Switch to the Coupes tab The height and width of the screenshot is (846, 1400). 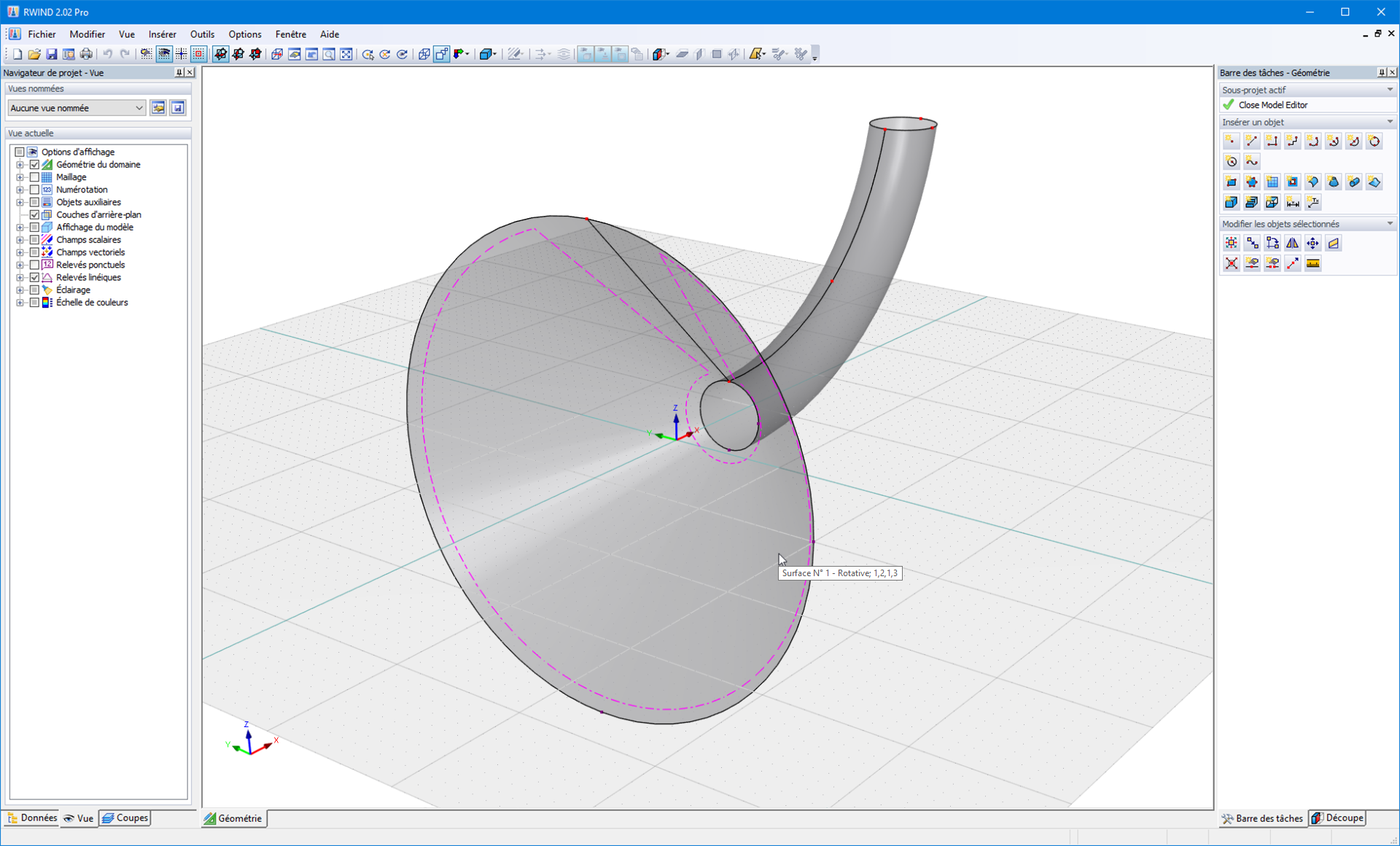point(125,818)
